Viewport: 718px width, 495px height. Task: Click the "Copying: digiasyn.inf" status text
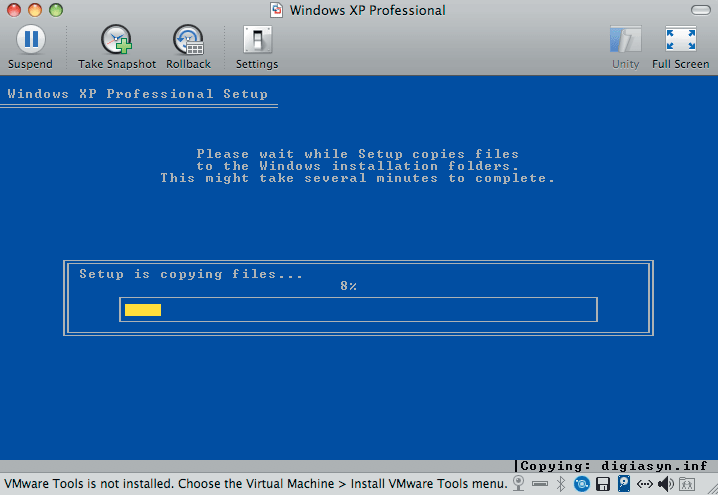[x=614, y=466]
